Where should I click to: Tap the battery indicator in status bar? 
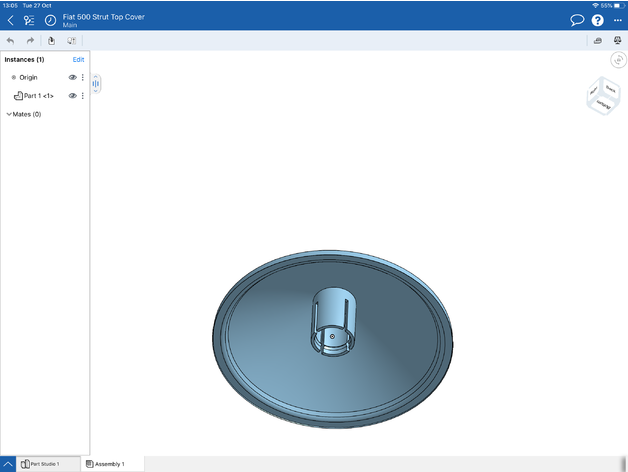tap(619, 6)
